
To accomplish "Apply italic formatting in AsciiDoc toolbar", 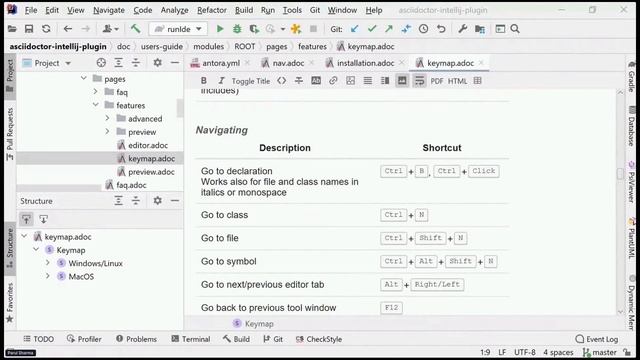I will pyautogui.click(x=221, y=81).
